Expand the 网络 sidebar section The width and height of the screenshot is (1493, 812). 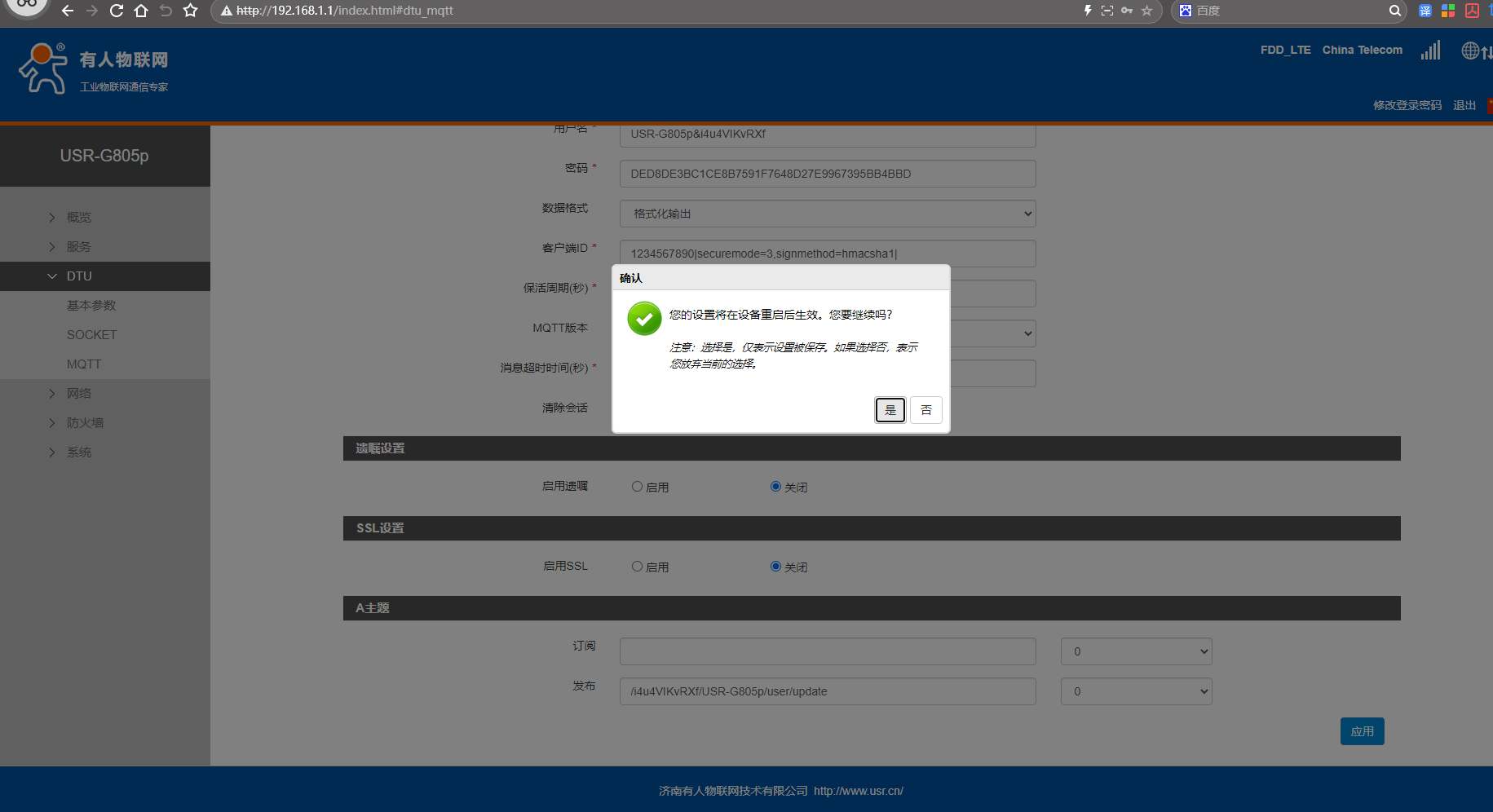[79, 394]
